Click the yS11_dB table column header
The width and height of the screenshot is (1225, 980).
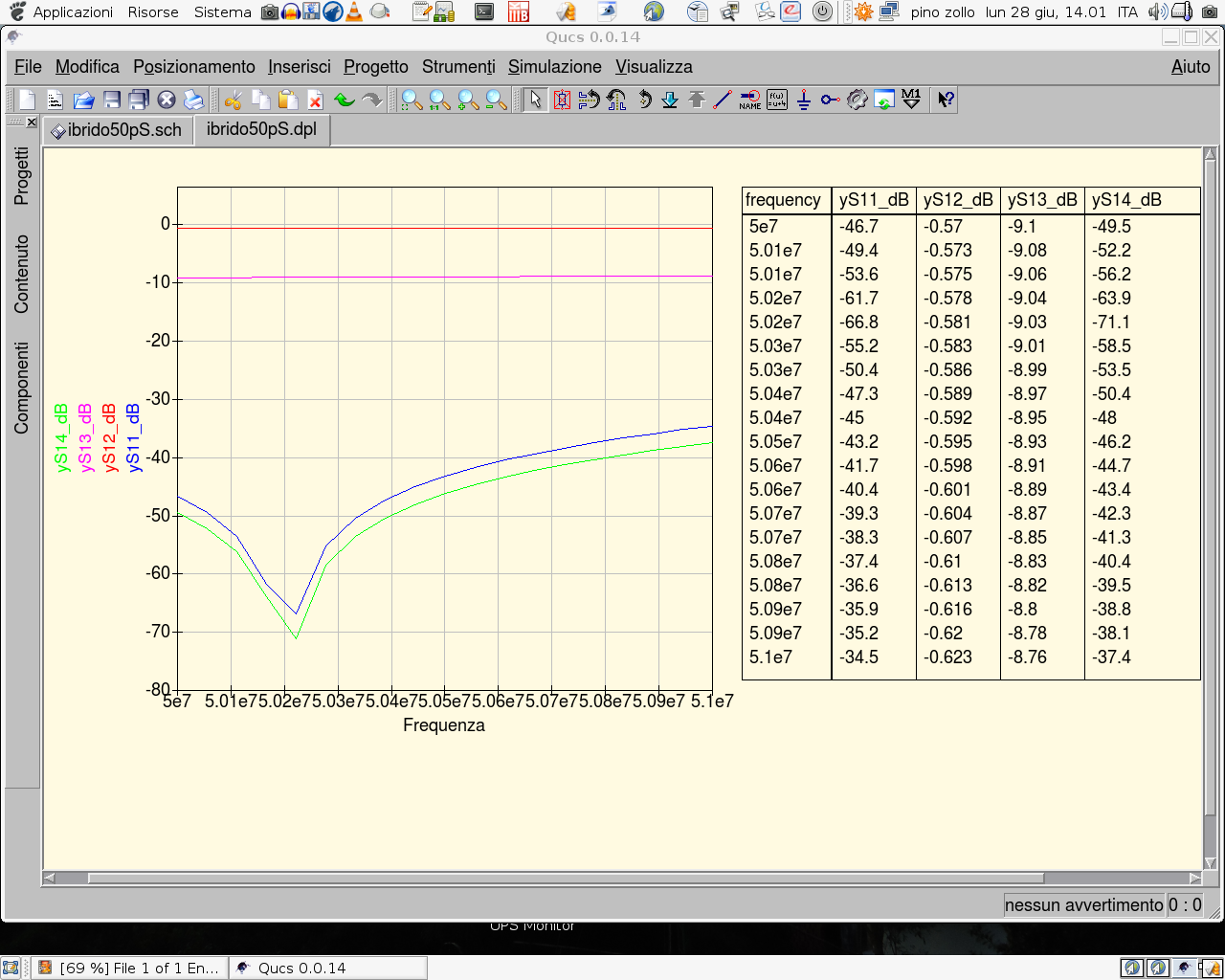click(x=873, y=200)
